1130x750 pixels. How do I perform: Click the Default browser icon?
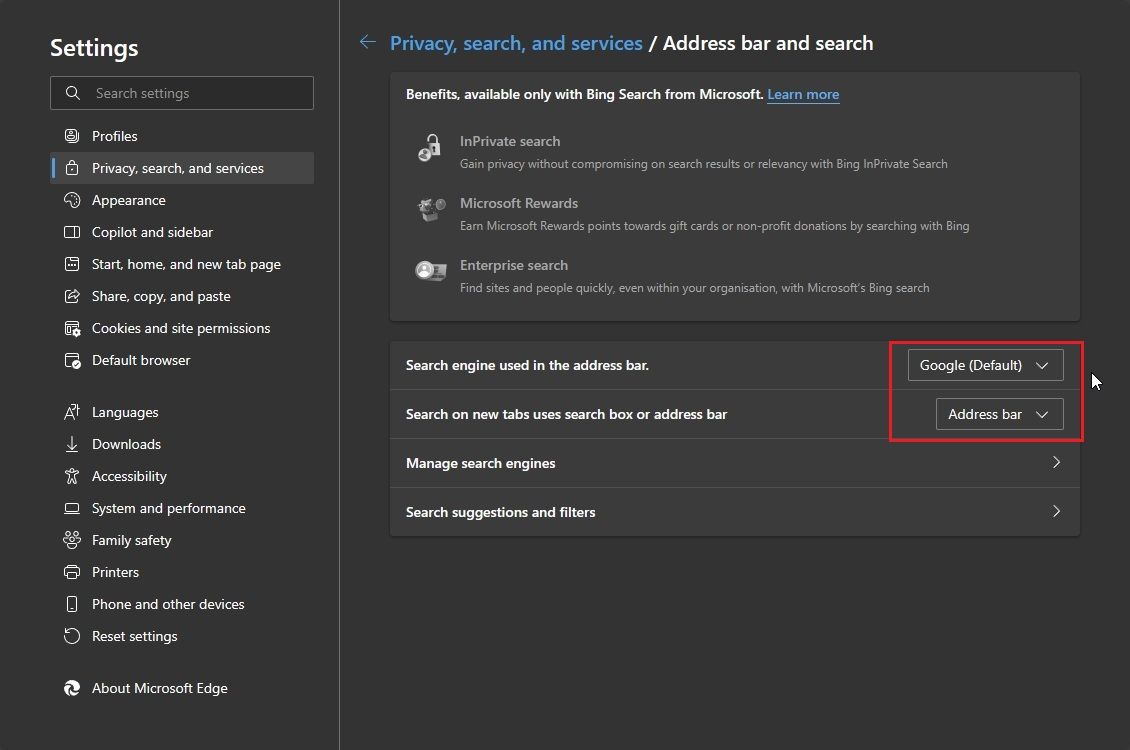pos(72,360)
